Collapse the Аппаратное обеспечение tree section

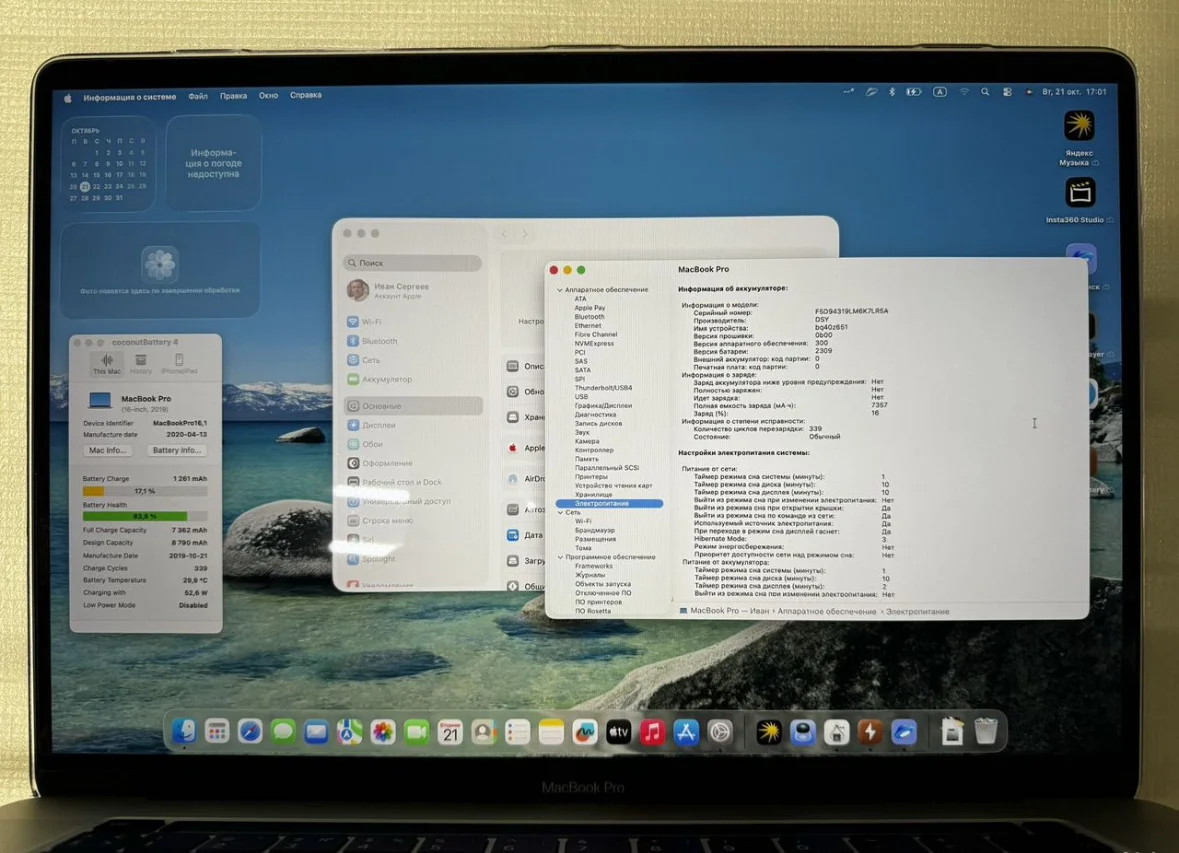(x=559, y=290)
